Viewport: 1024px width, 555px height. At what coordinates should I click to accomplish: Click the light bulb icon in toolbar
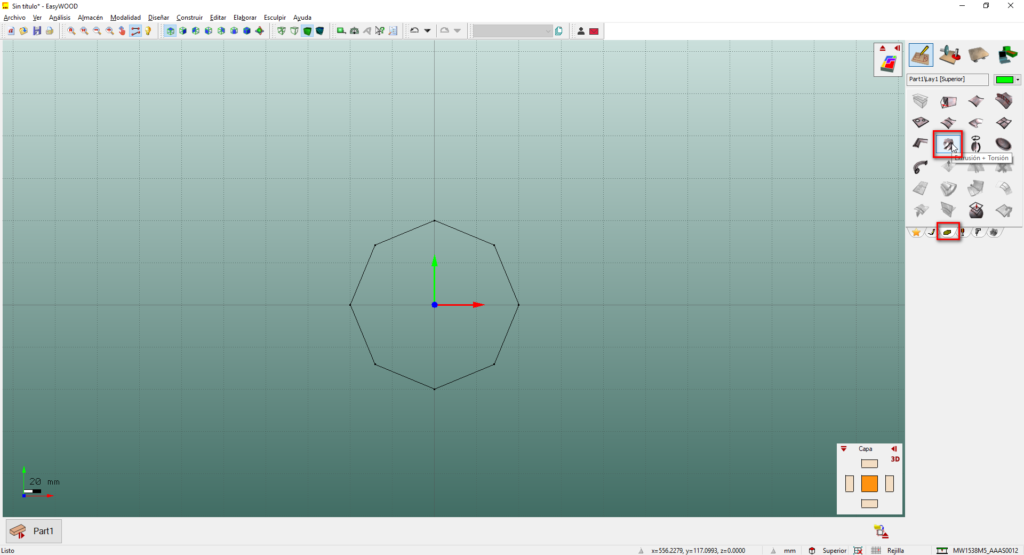pyautogui.click(x=148, y=31)
